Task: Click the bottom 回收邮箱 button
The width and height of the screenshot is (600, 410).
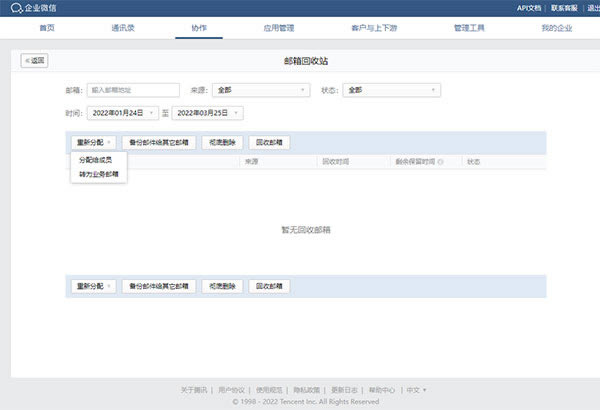Action: [269, 286]
